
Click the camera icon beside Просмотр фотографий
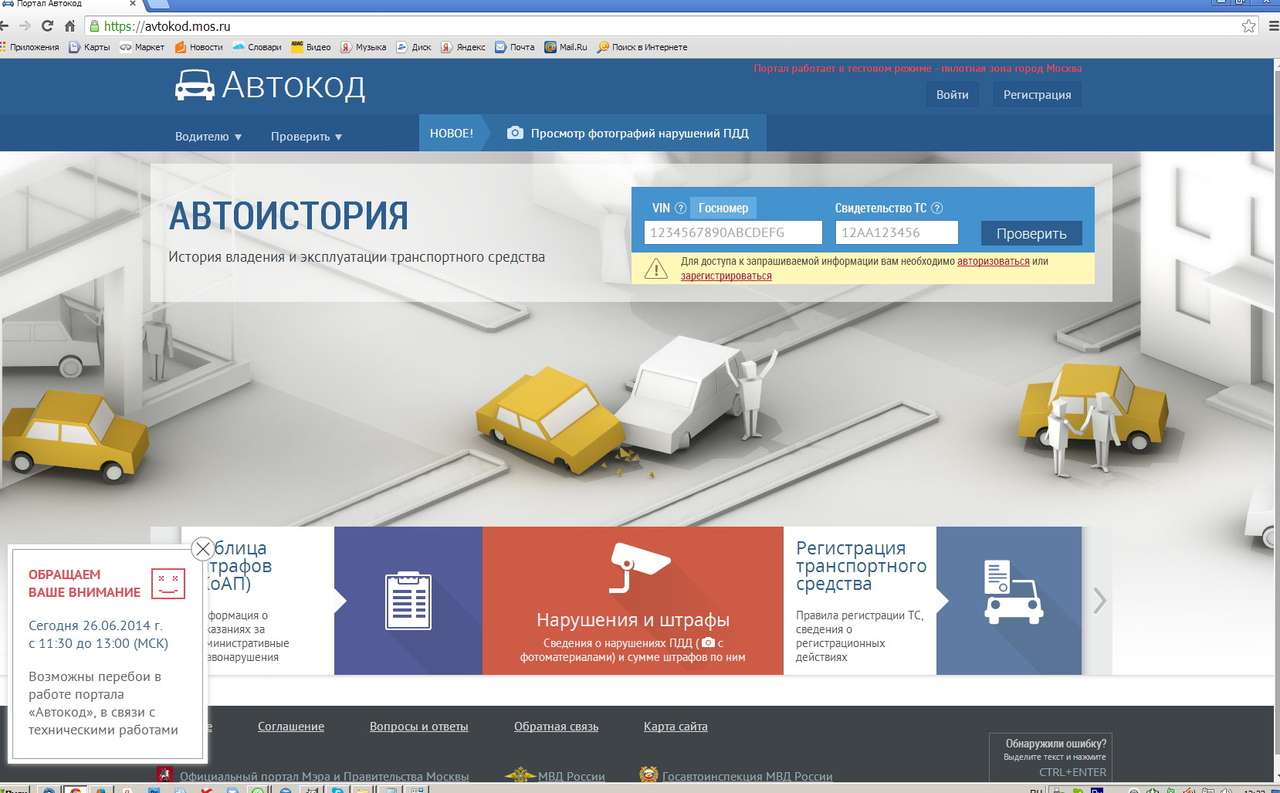click(515, 133)
